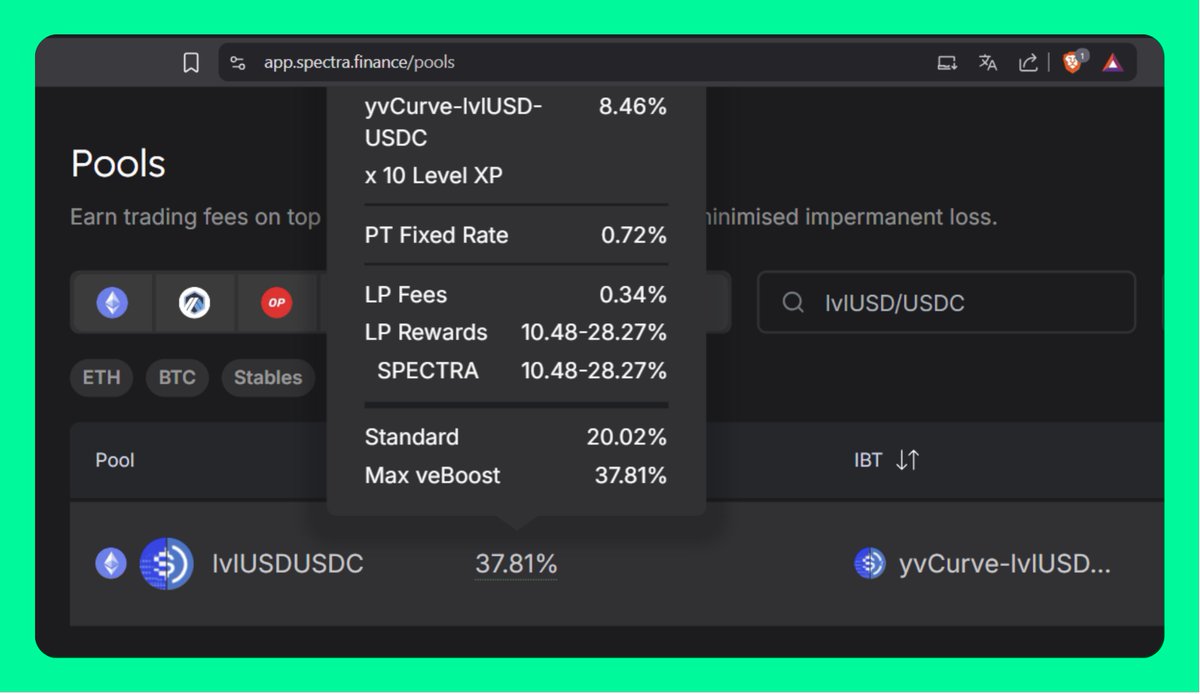Screen dimensions: 1200x694
Task: Click the 8.46% value in the tooltip
Action: (632, 107)
